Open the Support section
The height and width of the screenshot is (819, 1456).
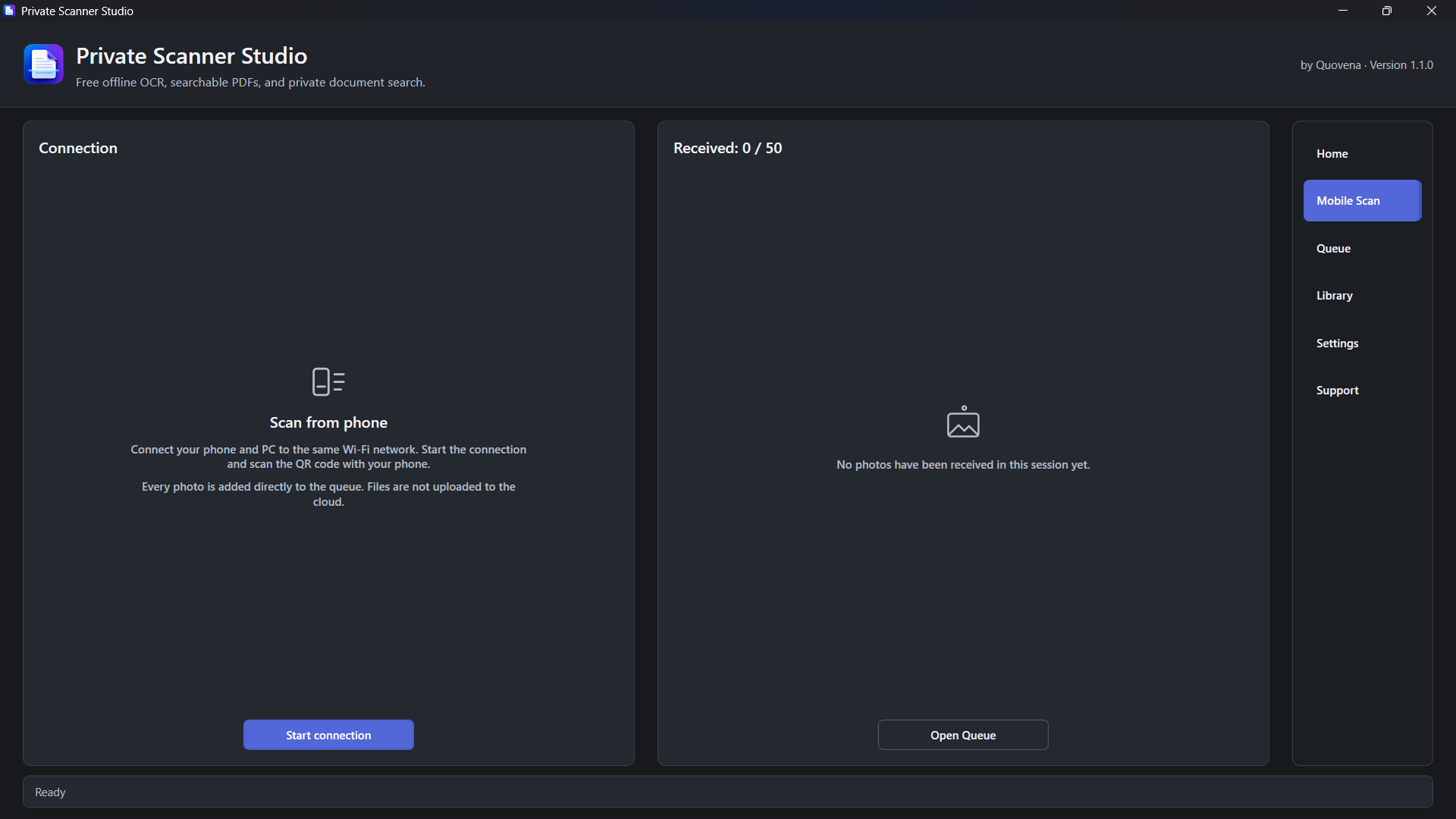[1362, 391]
